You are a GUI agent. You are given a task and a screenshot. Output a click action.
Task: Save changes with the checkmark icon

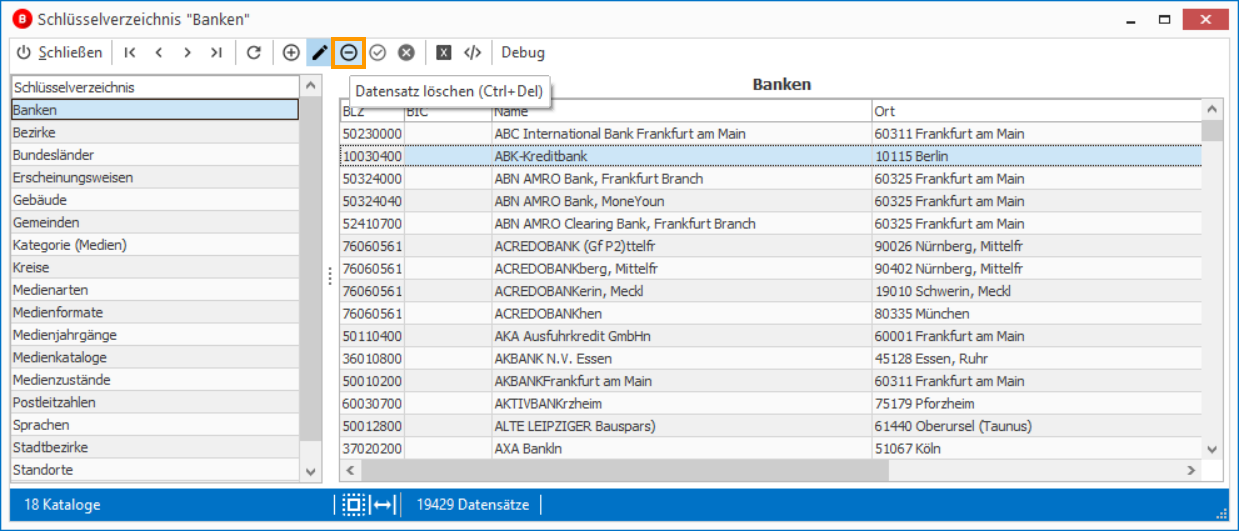[x=377, y=53]
